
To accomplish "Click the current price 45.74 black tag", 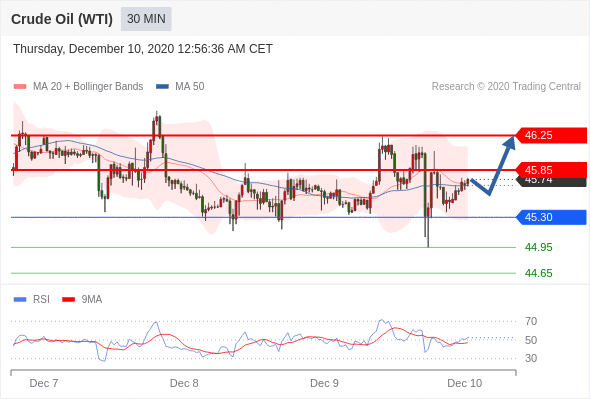I will [551, 181].
